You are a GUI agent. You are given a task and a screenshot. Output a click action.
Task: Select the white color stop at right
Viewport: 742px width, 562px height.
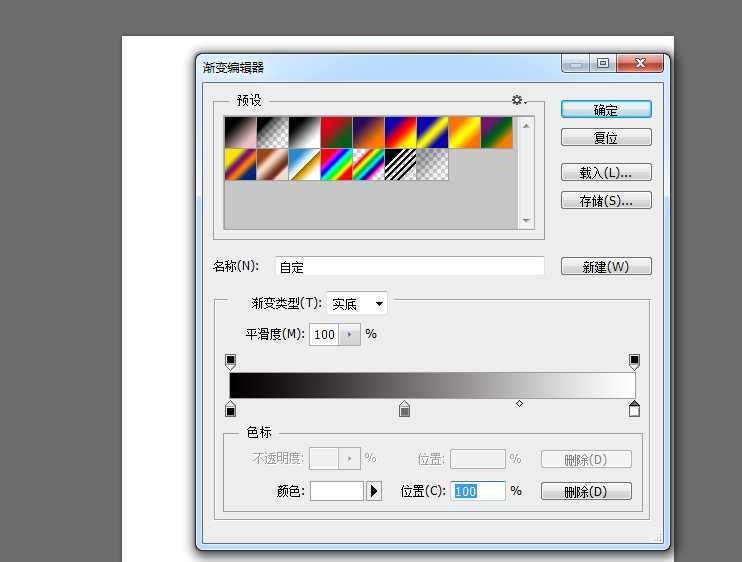coord(634,409)
